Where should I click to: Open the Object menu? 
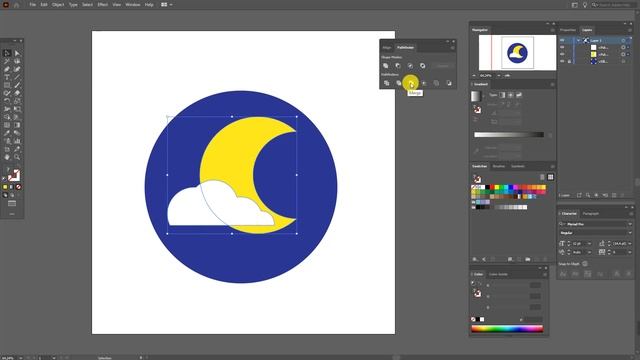[58, 5]
